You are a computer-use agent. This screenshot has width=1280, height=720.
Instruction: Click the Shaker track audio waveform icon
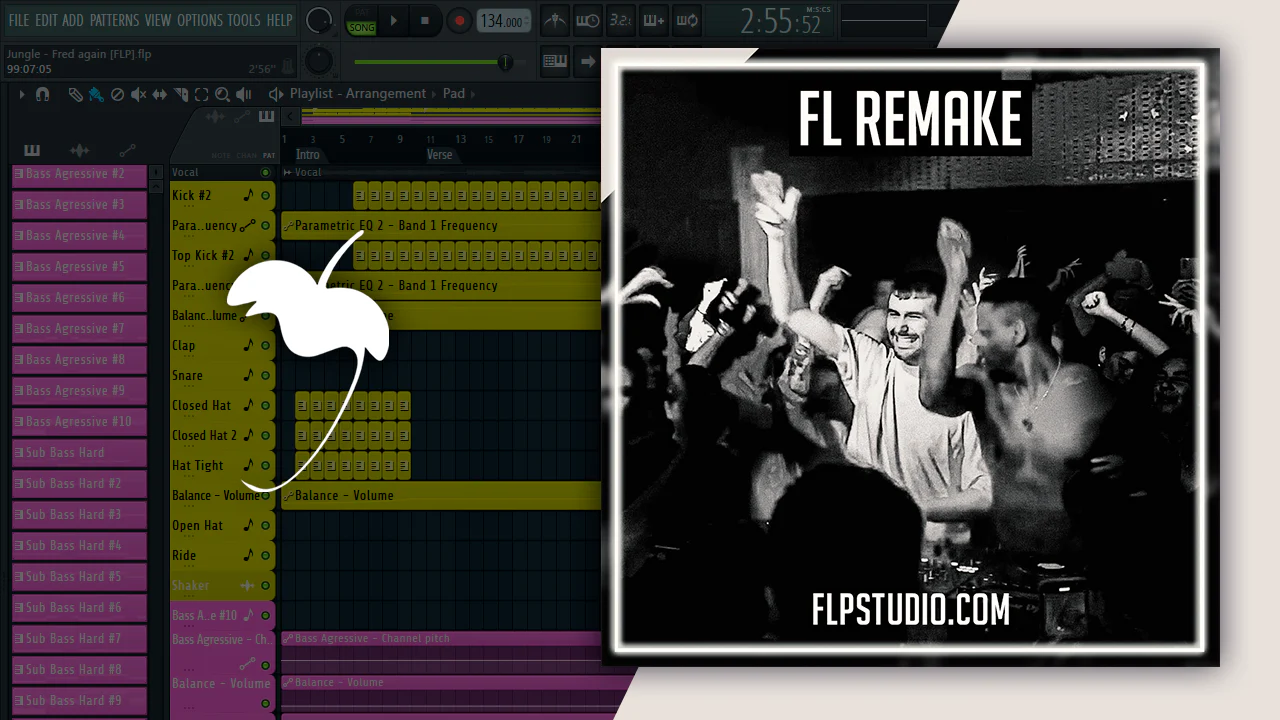point(247,586)
